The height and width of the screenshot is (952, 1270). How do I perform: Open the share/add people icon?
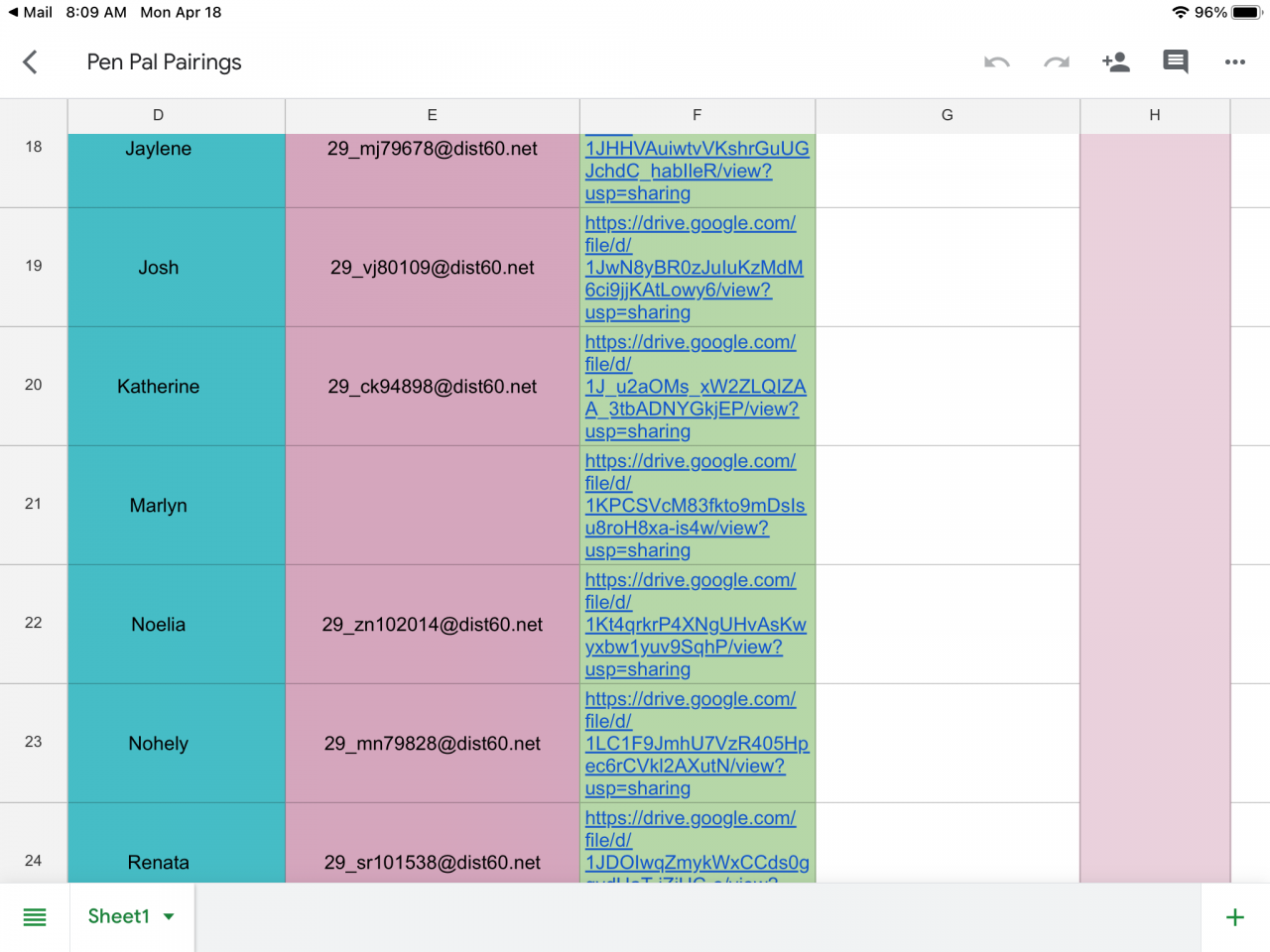pyautogui.click(x=1115, y=62)
